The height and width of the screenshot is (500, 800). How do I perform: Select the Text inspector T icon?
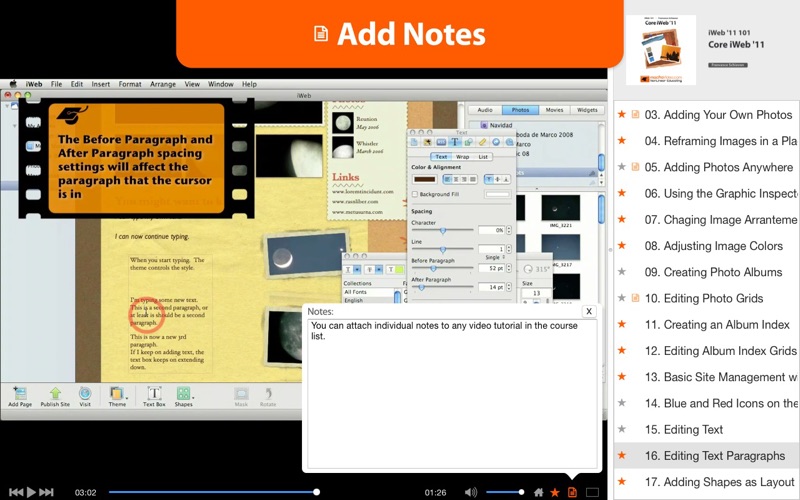[455, 142]
